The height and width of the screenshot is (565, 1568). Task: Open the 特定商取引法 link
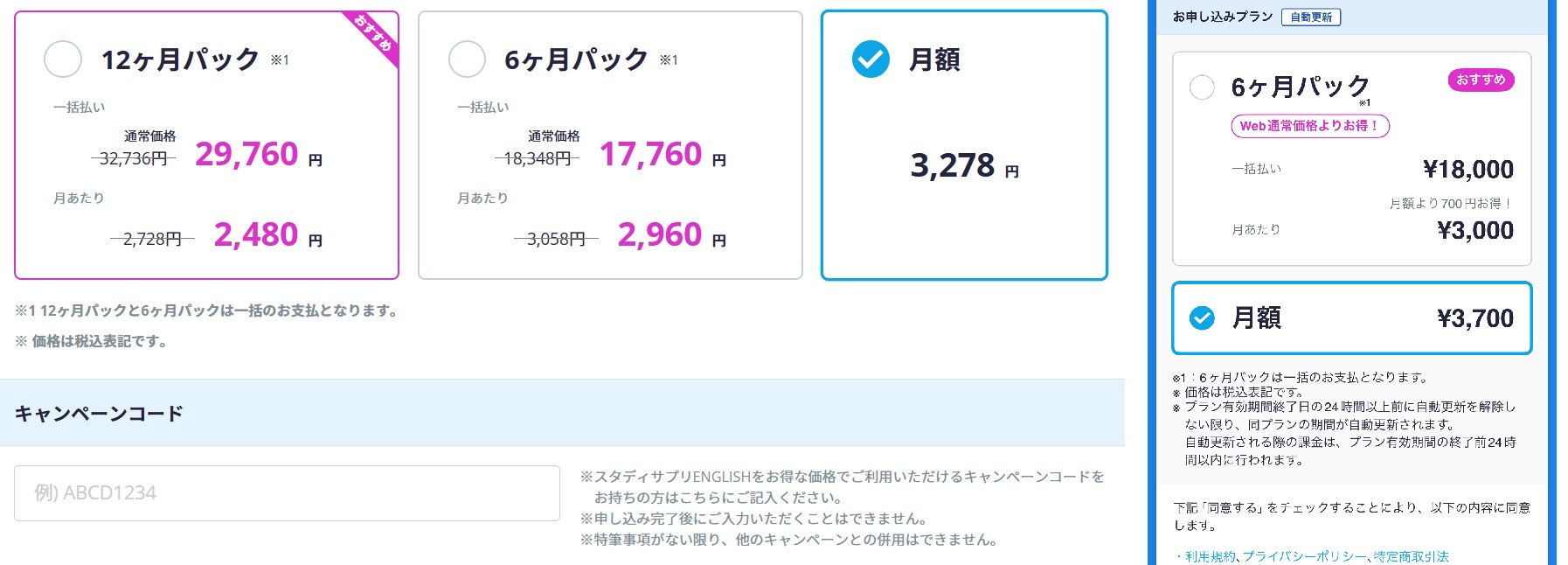tap(1411, 556)
